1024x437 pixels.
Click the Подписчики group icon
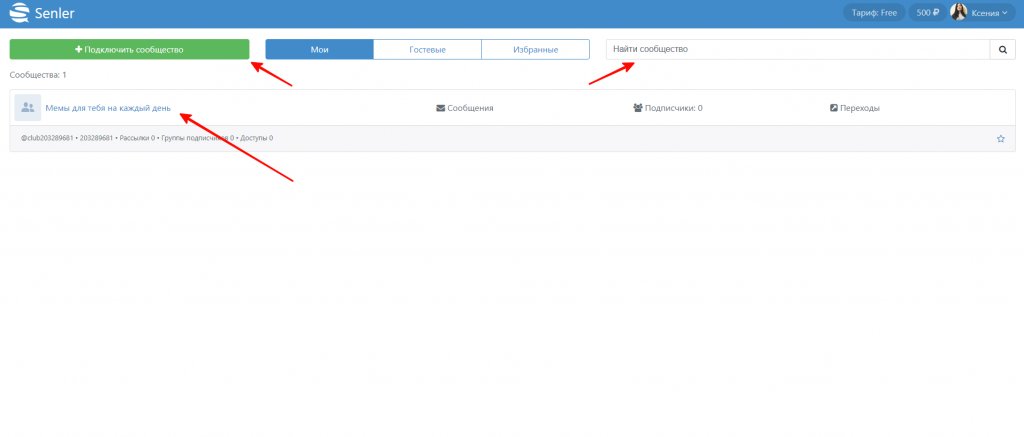coord(638,108)
